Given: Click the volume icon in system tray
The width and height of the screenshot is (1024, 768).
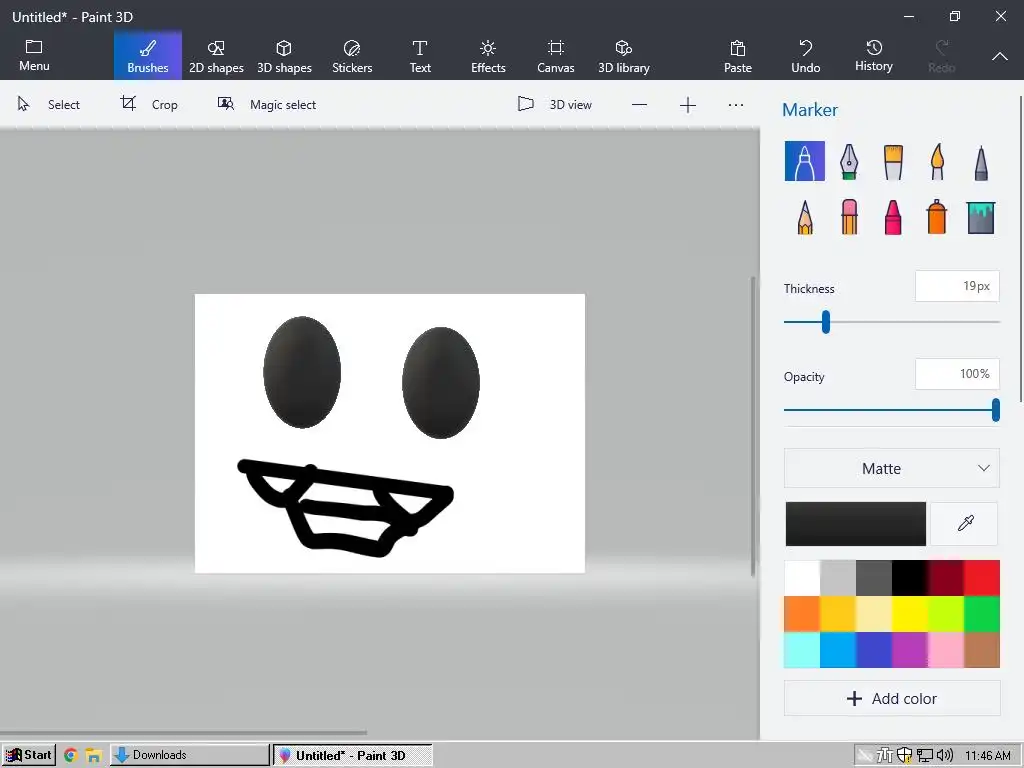Looking at the screenshot, I should click(x=945, y=756).
